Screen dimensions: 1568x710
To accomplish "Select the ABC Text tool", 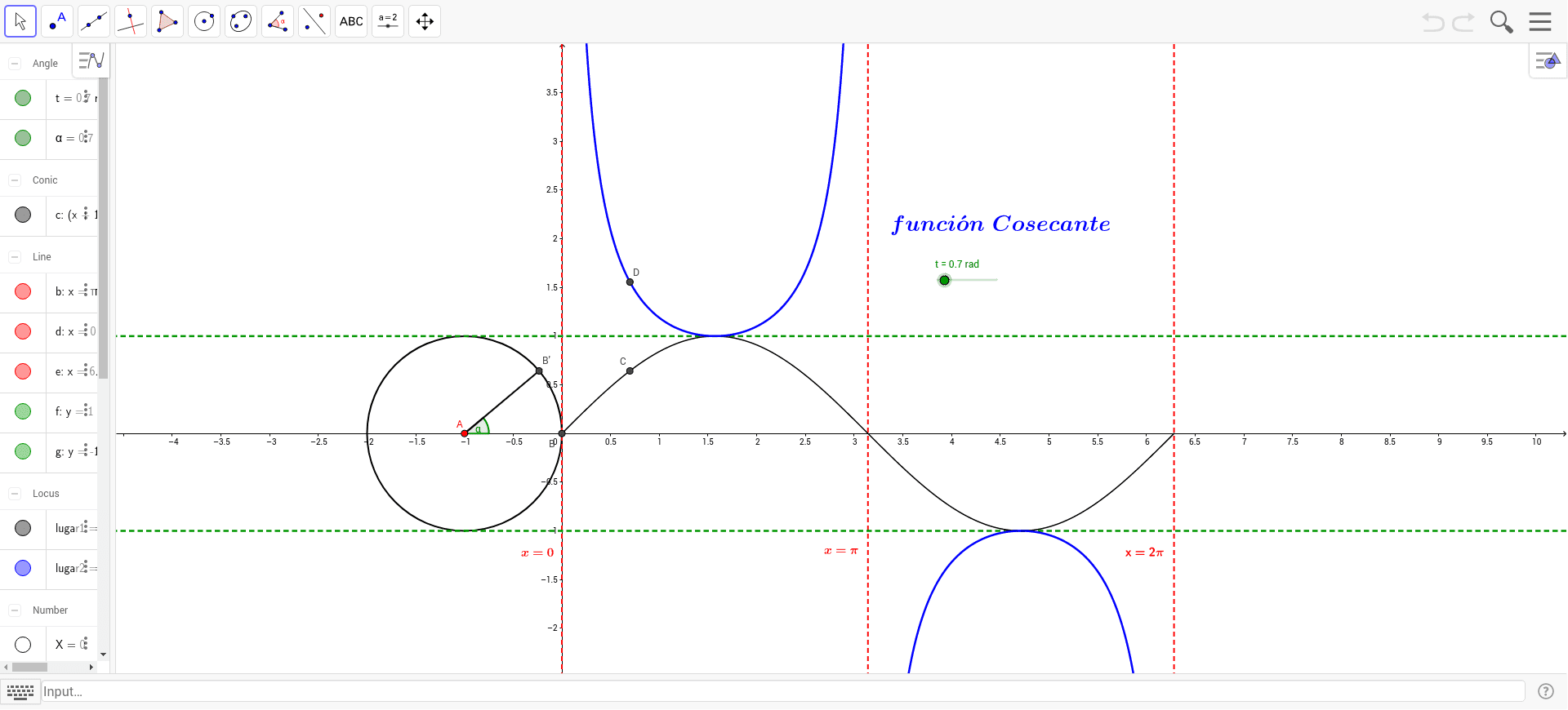I will pos(351,21).
